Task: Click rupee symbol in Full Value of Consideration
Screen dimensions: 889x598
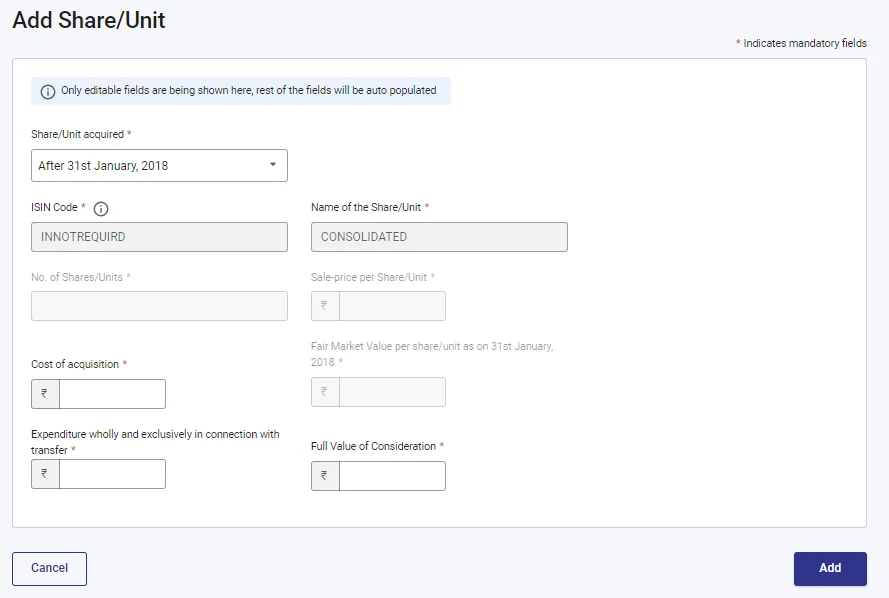Action: (325, 476)
